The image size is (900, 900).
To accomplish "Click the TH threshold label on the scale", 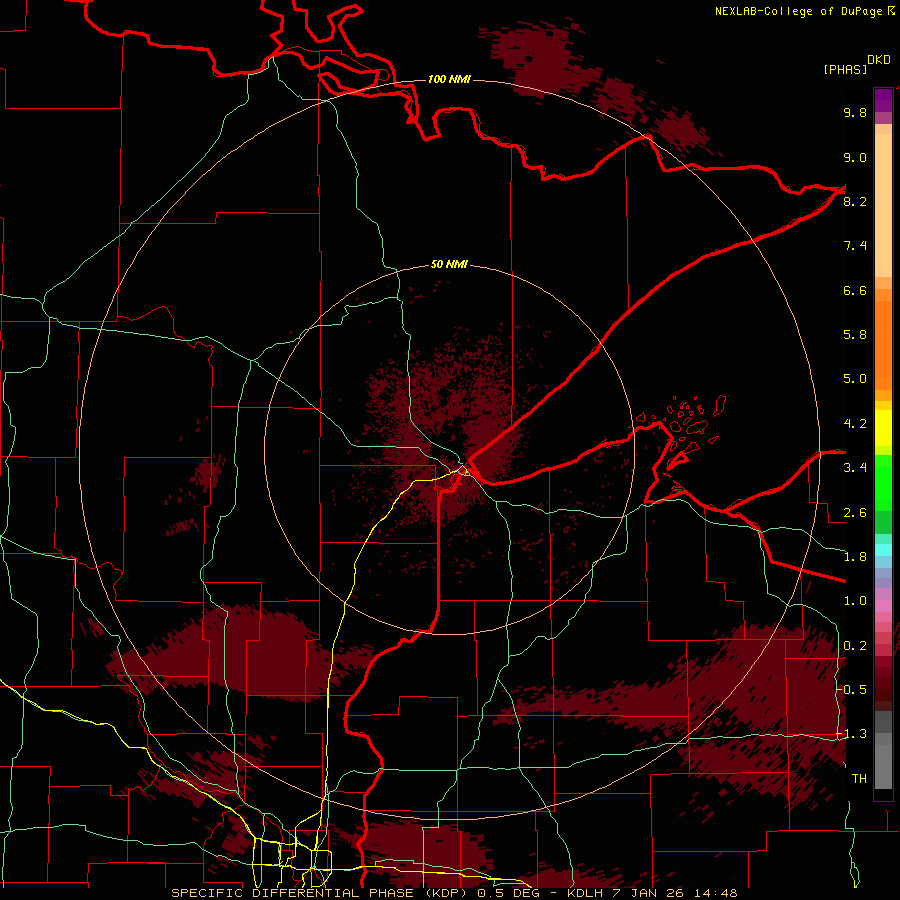I will (859, 779).
